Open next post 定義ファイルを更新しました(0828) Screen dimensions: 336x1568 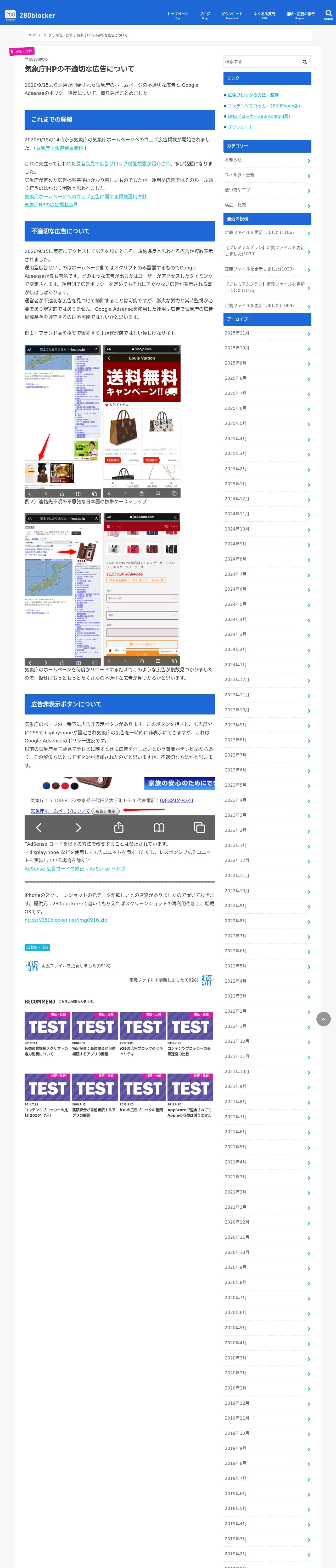[171, 980]
